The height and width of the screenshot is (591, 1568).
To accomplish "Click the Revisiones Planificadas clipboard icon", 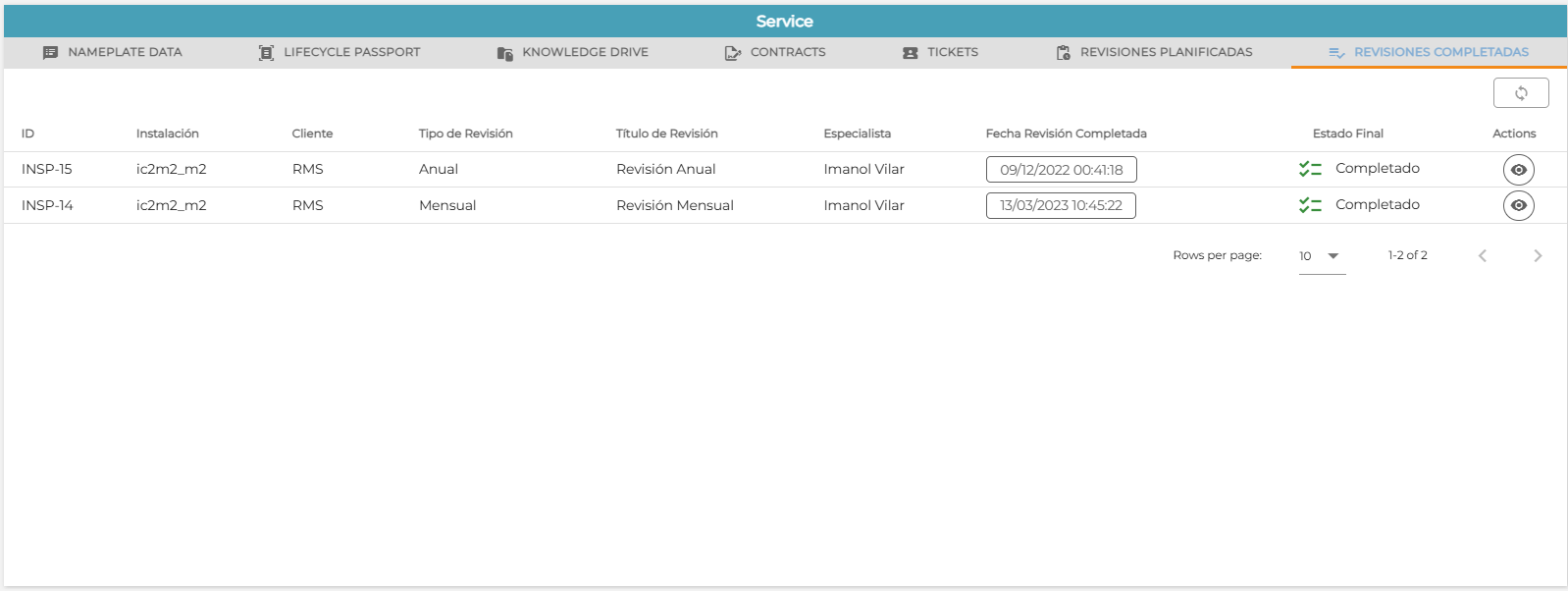I will pyautogui.click(x=1063, y=53).
